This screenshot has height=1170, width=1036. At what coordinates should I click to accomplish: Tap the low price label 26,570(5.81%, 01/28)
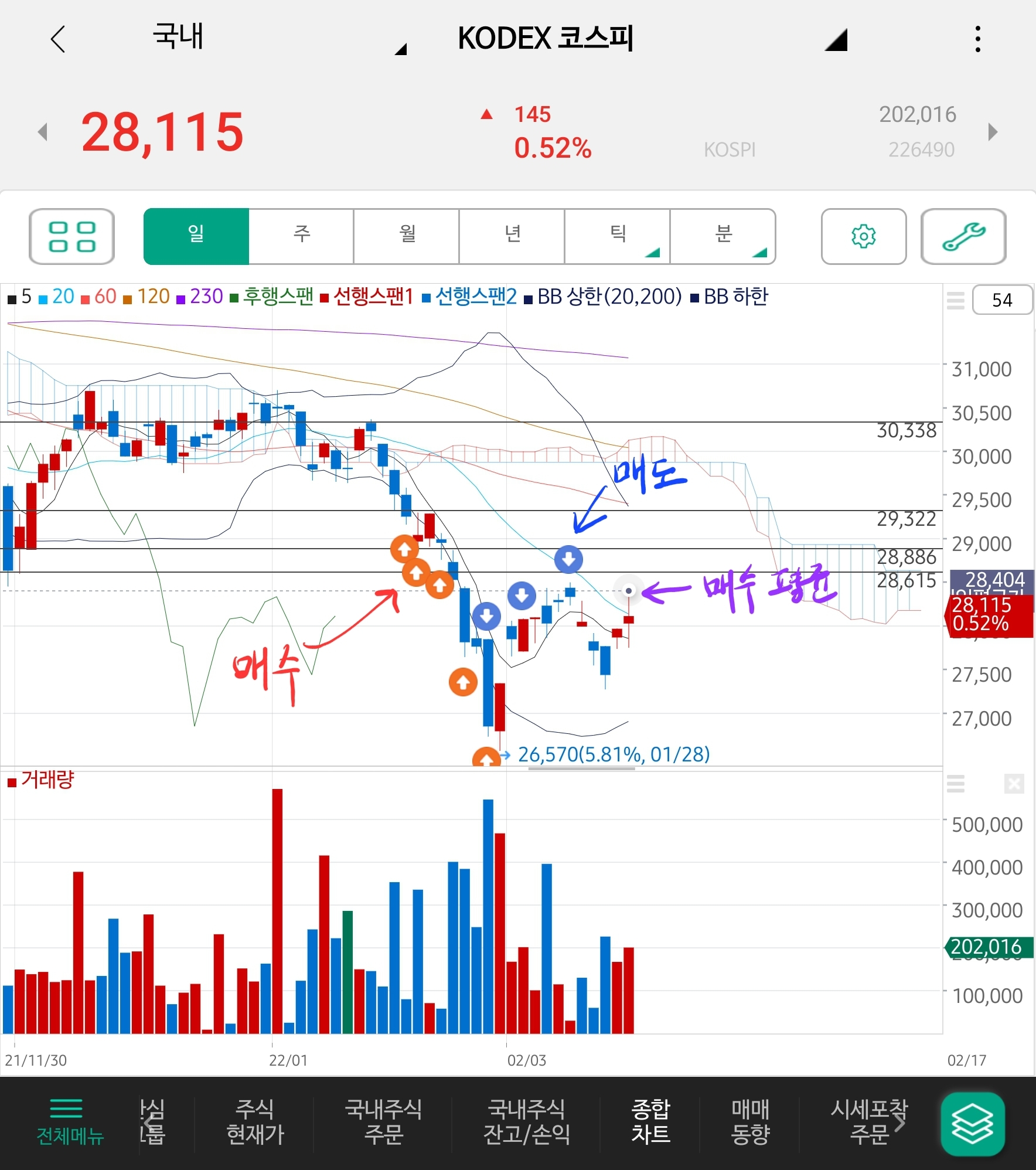pyautogui.click(x=614, y=754)
